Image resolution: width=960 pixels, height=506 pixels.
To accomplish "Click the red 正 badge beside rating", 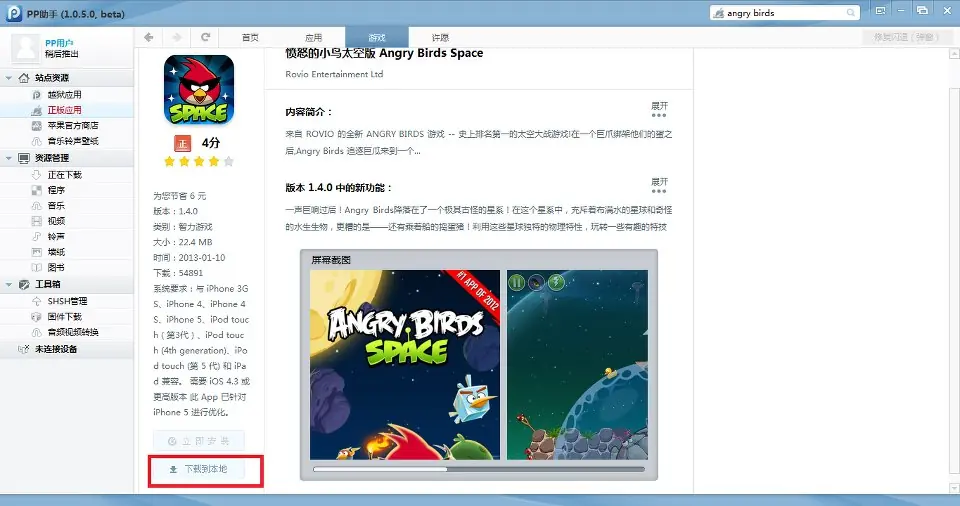I will (182, 143).
